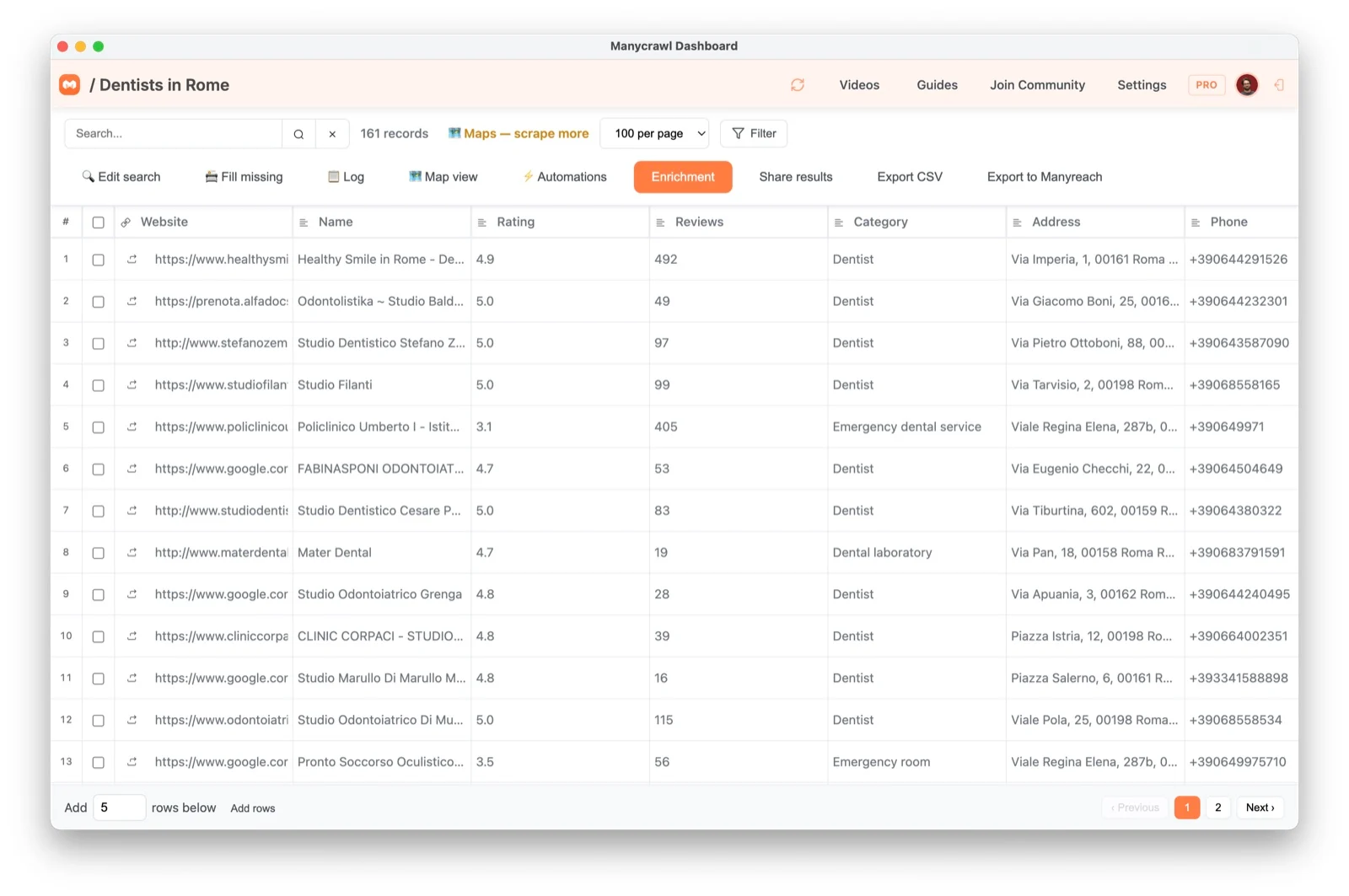This screenshot has height=896, width=1349.
Task: Click link icon in Website column header
Action: pyautogui.click(x=126, y=223)
